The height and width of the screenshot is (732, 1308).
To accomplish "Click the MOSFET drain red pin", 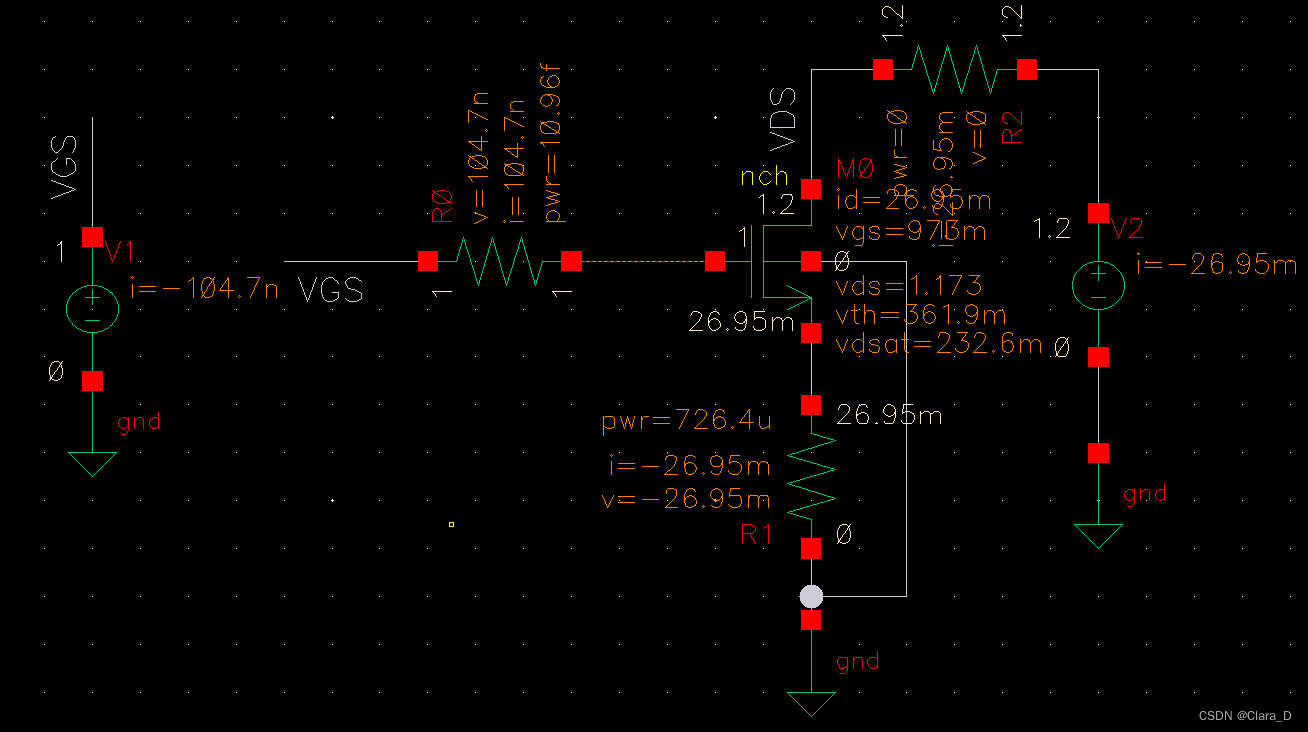I will 811,189.
